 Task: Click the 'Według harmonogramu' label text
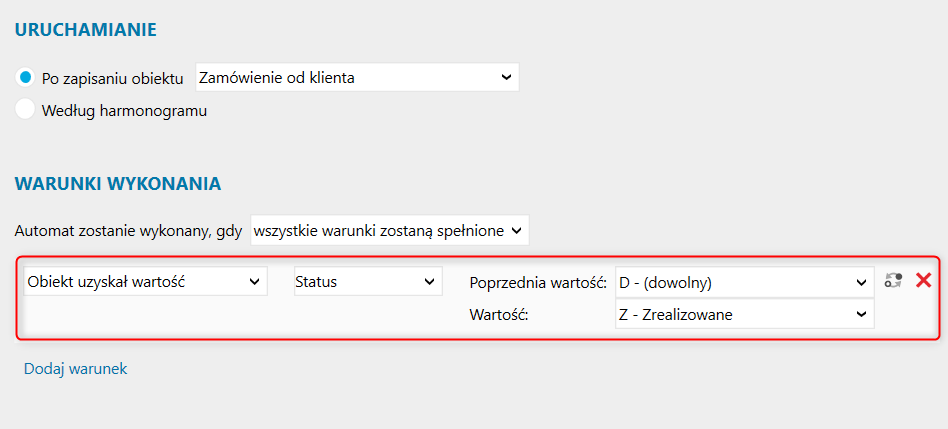(125, 111)
